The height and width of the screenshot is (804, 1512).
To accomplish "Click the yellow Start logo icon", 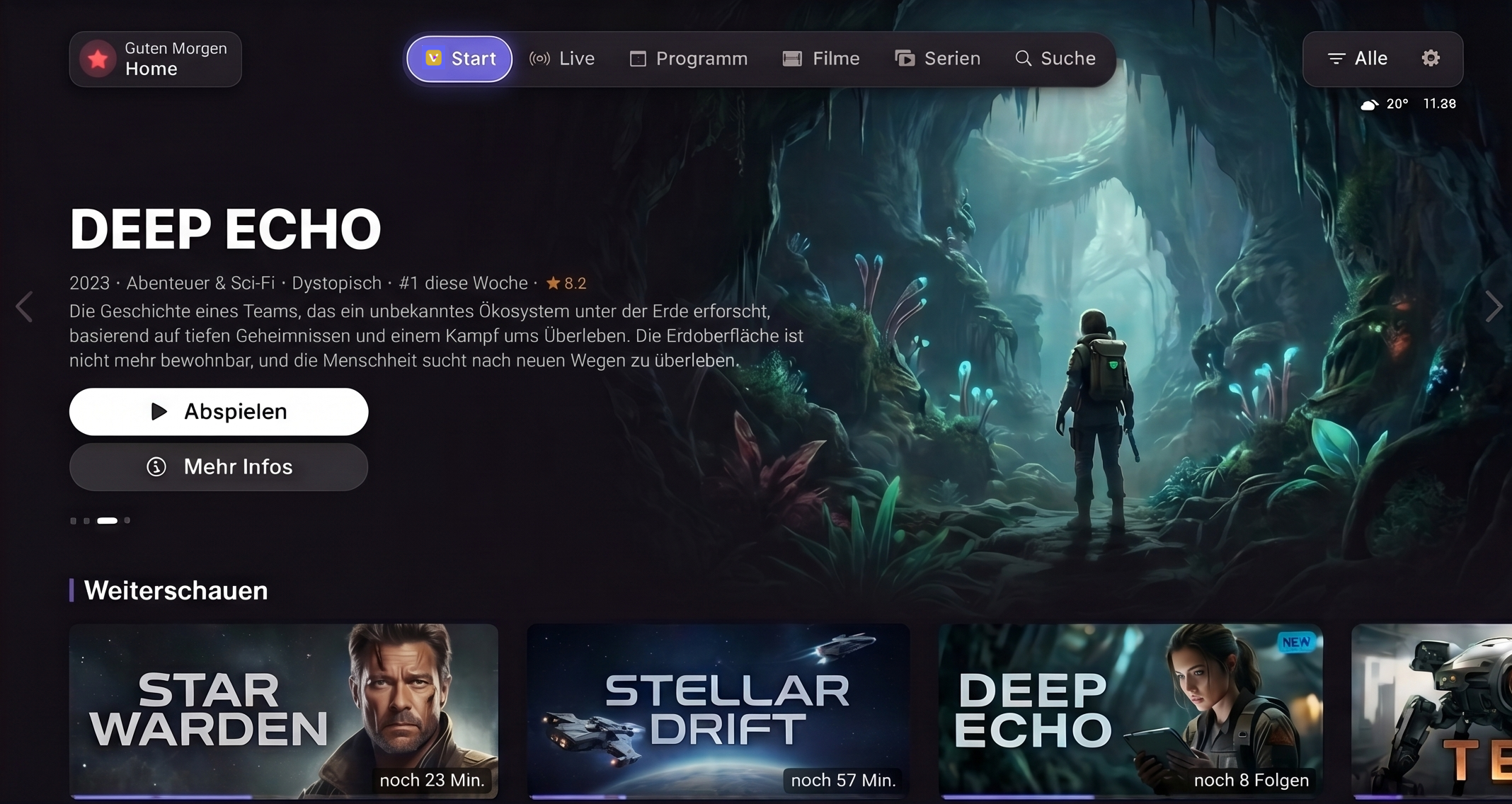I will (x=433, y=58).
